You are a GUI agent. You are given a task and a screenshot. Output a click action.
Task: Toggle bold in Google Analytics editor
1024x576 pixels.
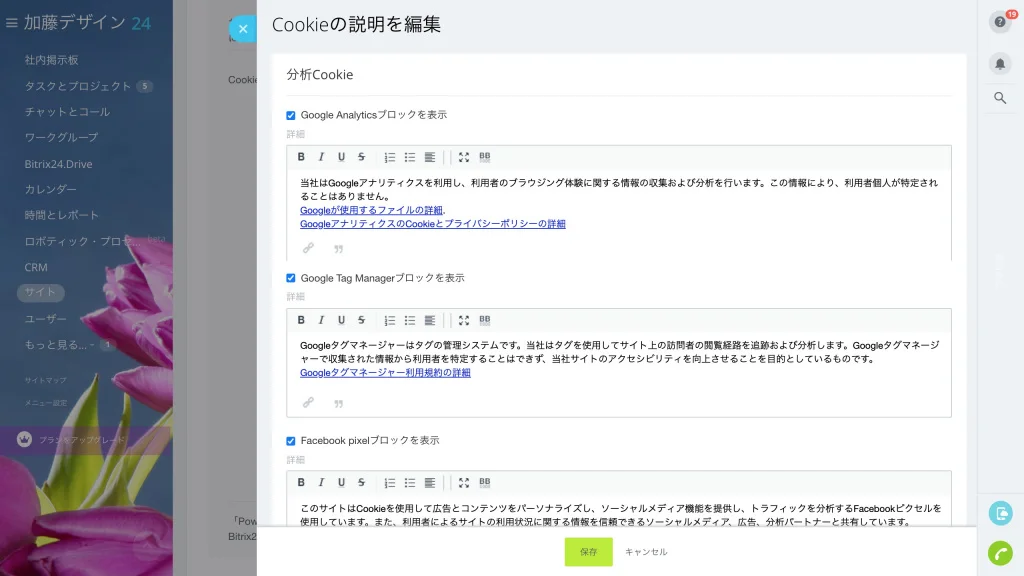pyautogui.click(x=301, y=157)
